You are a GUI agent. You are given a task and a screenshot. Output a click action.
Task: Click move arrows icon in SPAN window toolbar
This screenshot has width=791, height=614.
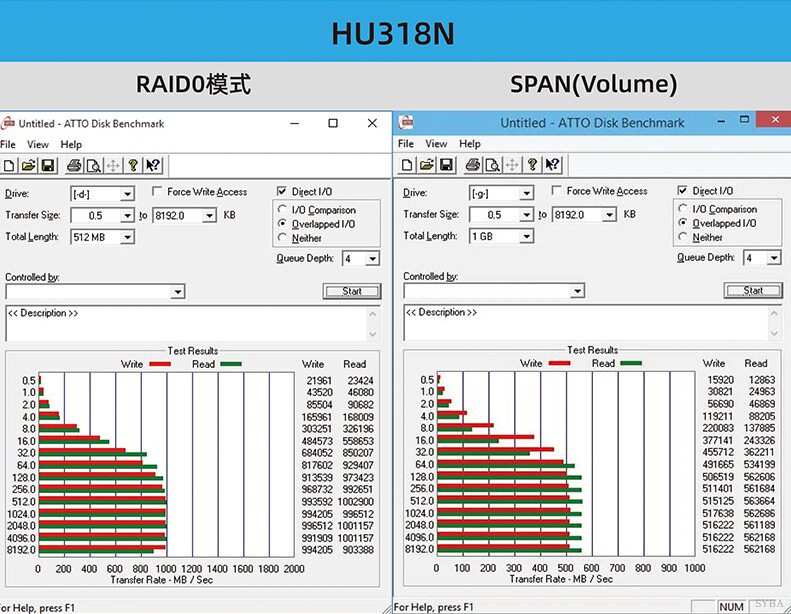coord(513,164)
